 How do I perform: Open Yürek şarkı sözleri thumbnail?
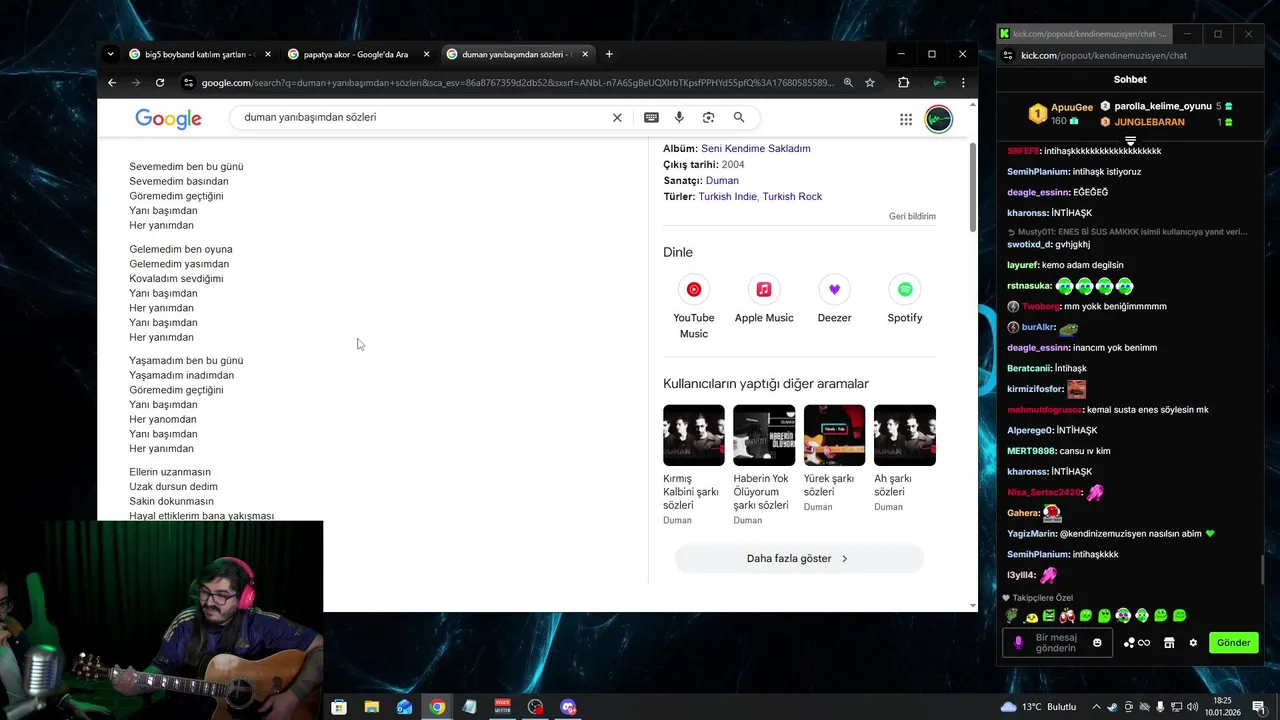834,435
